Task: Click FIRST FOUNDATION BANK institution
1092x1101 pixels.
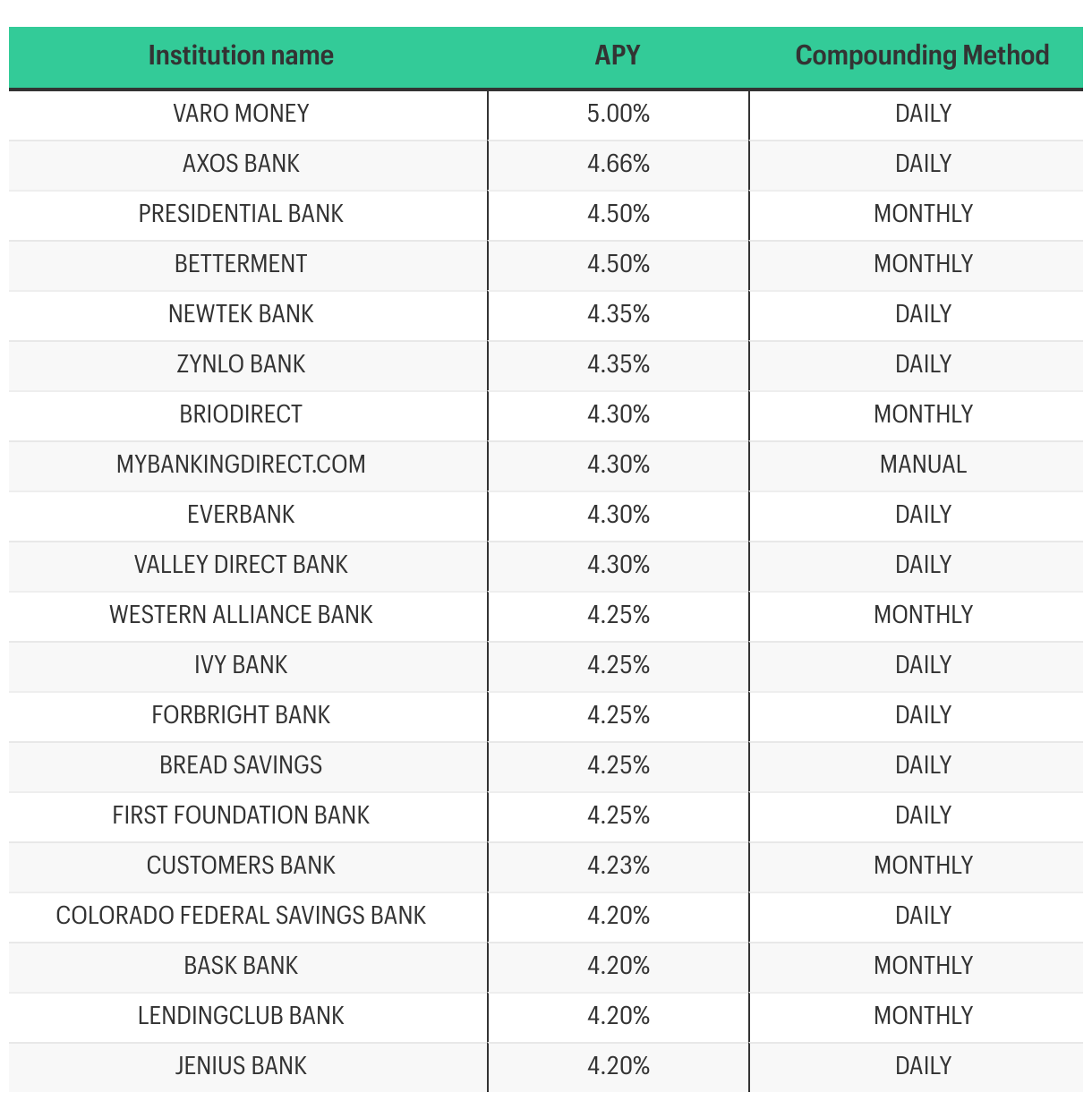Action: pyautogui.click(x=241, y=815)
